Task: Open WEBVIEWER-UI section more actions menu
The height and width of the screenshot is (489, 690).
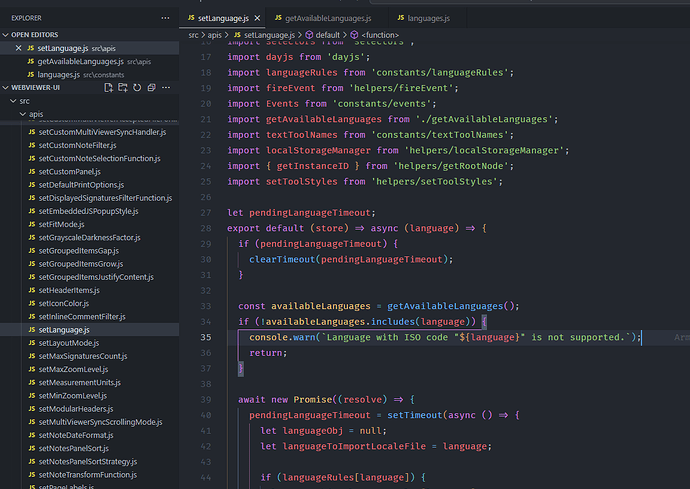Action: tap(168, 88)
